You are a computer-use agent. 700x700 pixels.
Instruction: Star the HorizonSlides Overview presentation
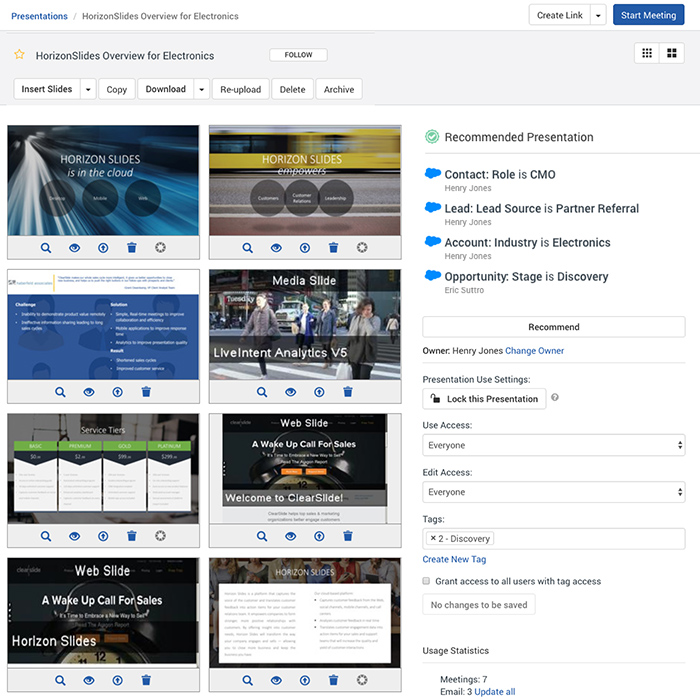click(19, 55)
